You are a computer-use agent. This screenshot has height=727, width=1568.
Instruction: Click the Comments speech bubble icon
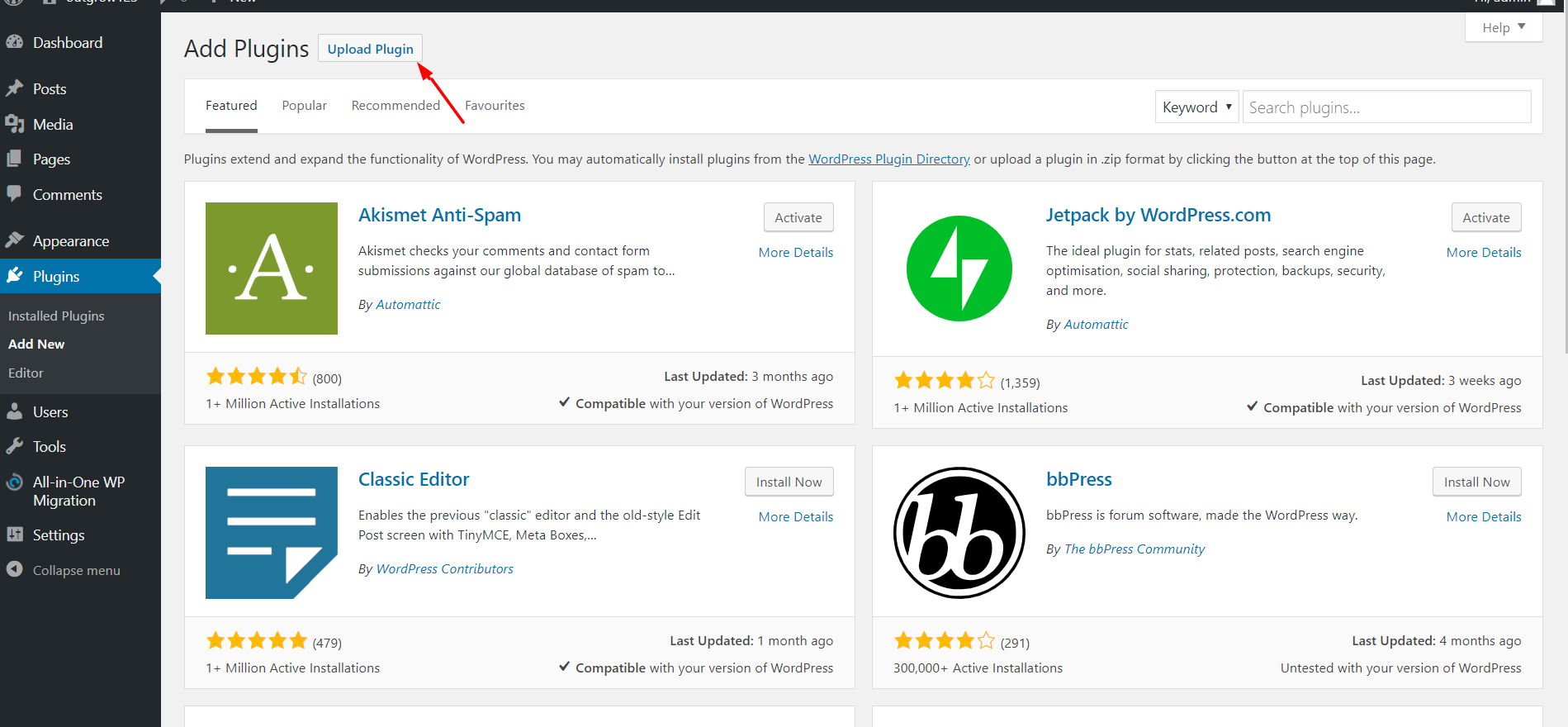tap(14, 193)
